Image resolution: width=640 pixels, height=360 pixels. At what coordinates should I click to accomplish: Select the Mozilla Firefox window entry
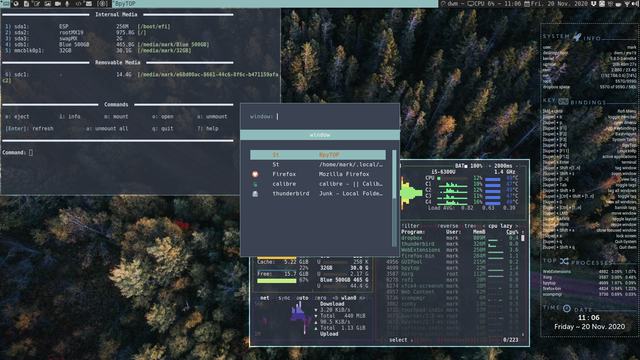click(318, 174)
